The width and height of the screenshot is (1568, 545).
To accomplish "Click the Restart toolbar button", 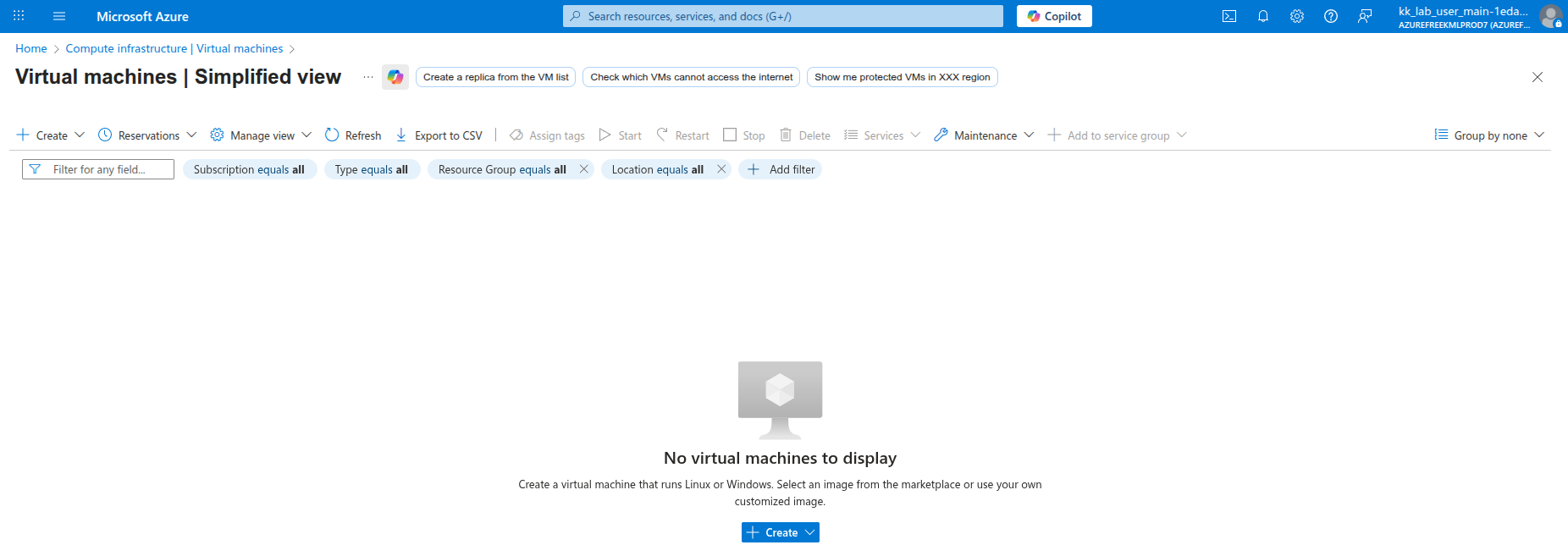I will tap(682, 135).
